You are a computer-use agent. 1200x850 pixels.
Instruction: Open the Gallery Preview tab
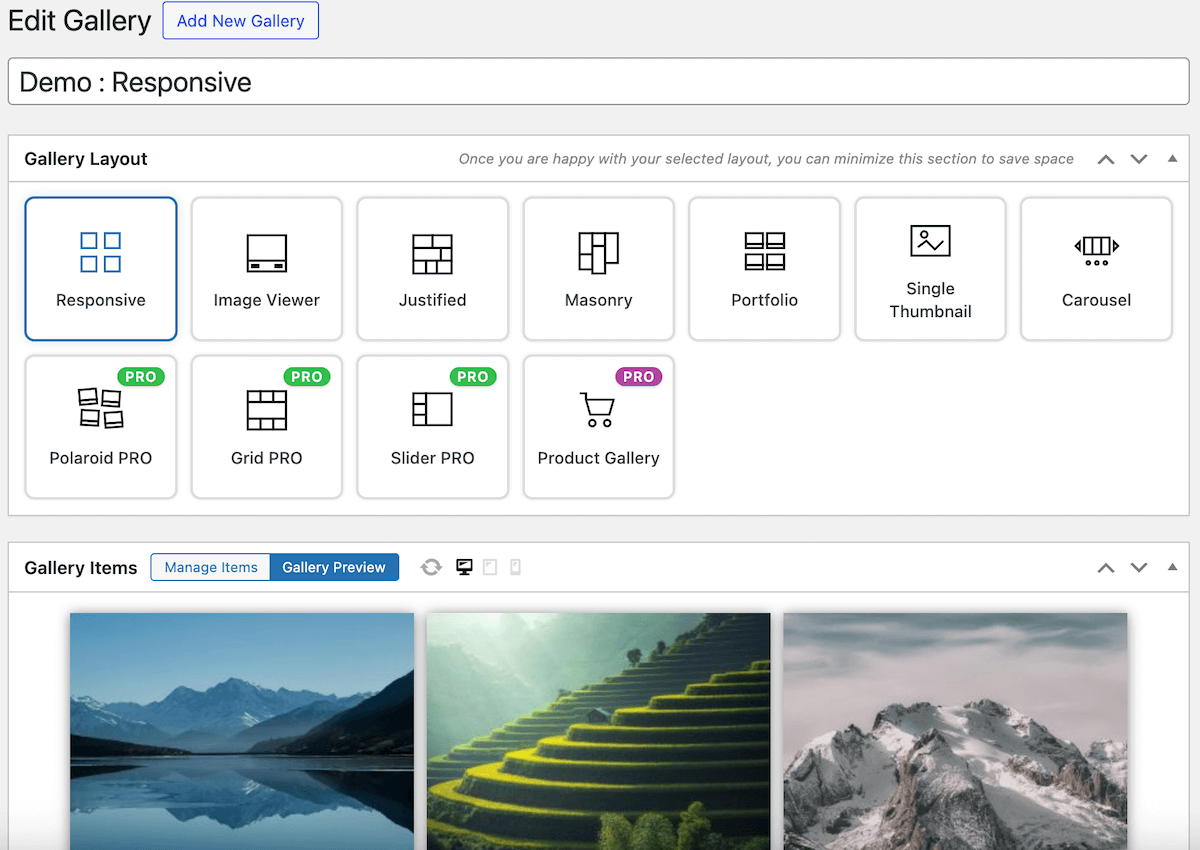334,567
